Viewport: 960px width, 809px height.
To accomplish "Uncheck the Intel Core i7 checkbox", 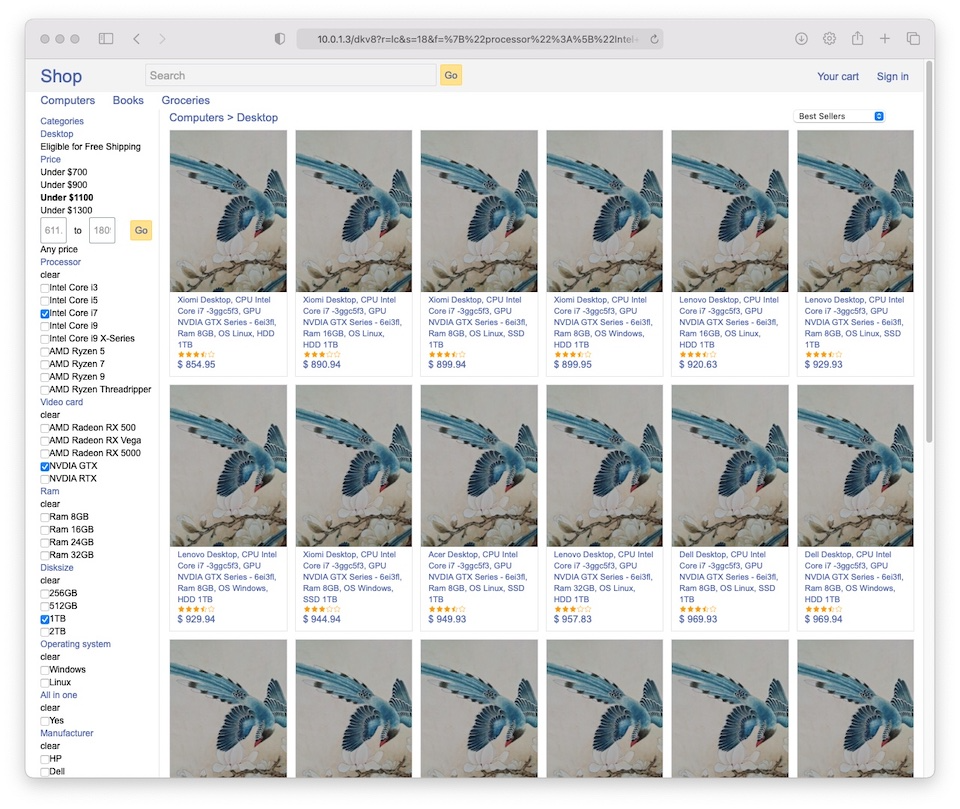I will click(45, 313).
